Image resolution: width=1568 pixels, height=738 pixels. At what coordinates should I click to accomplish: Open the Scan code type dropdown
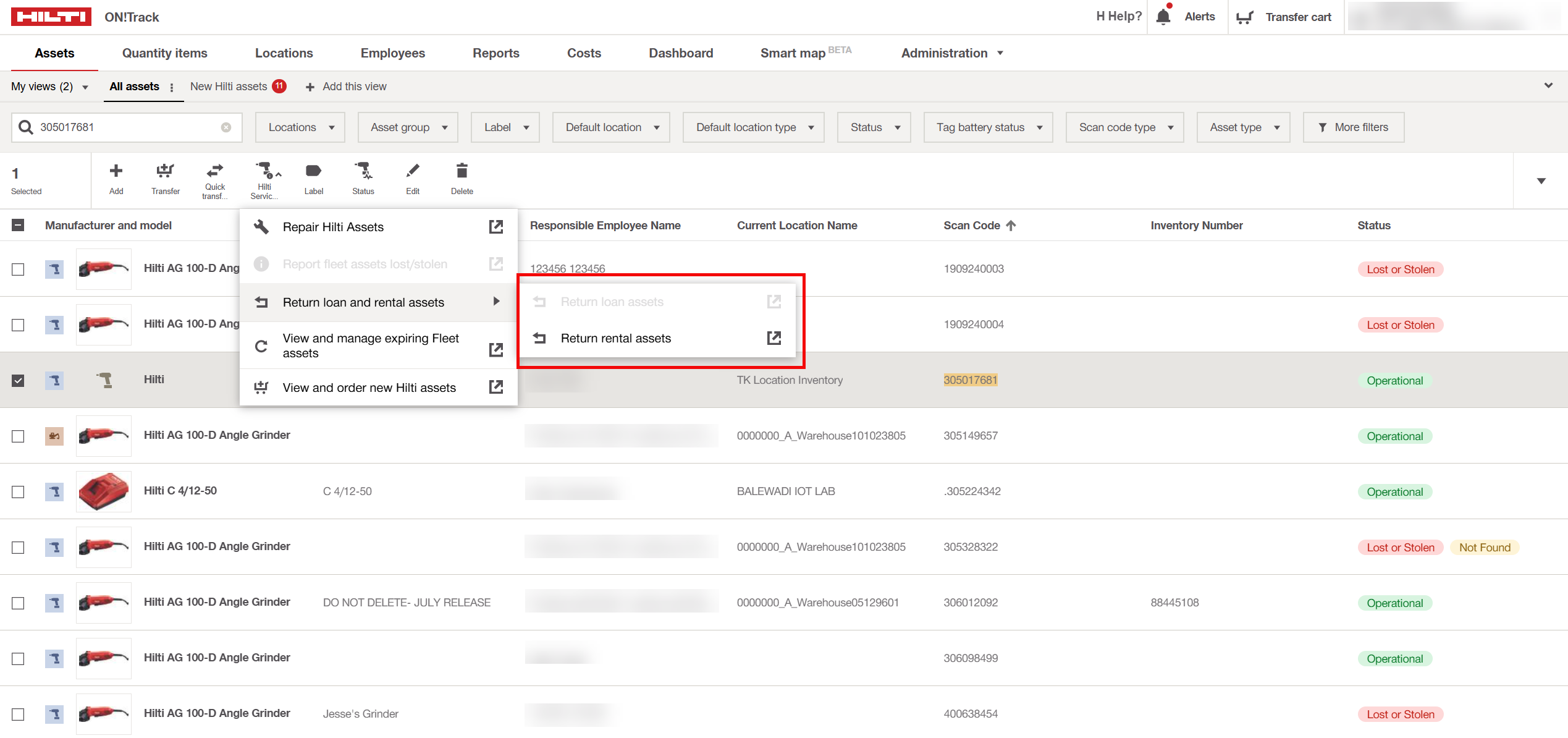tap(1125, 127)
